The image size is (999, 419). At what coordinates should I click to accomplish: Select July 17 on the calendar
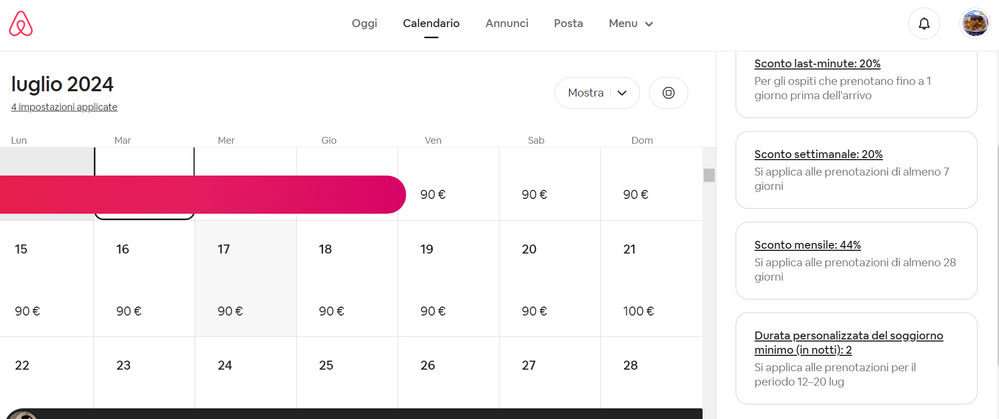245,279
